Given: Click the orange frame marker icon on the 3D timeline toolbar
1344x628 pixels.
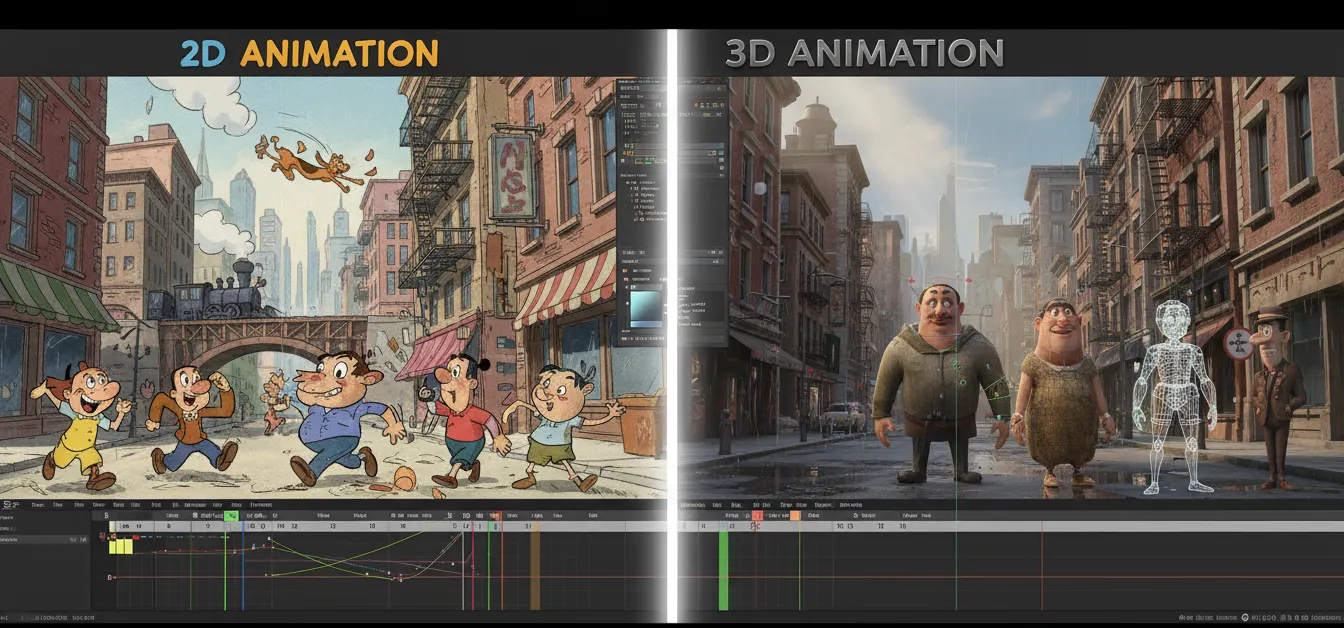Looking at the screenshot, I should coord(793,515).
